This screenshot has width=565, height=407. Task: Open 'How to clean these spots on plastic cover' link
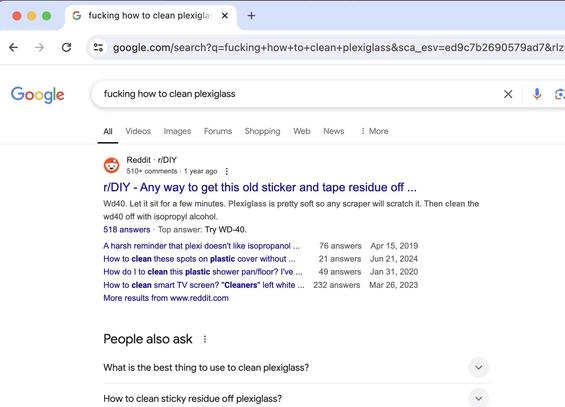coord(199,259)
